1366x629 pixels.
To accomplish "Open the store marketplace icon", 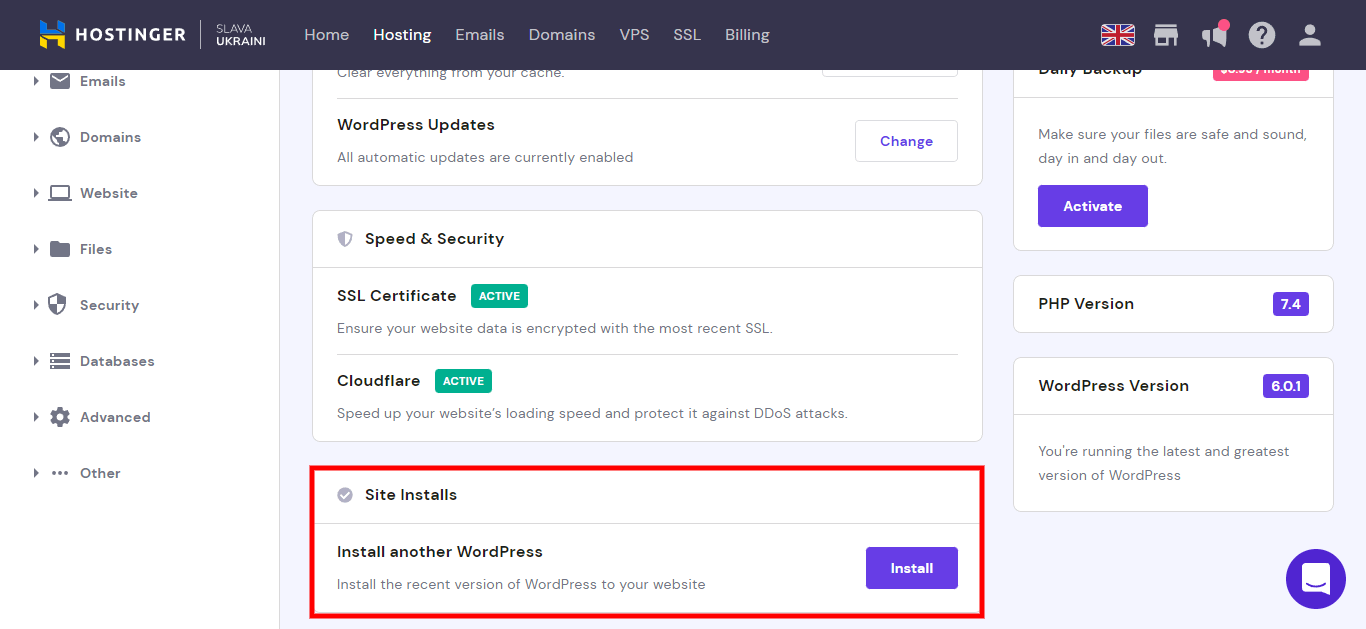I will pyautogui.click(x=1165, y=35).
